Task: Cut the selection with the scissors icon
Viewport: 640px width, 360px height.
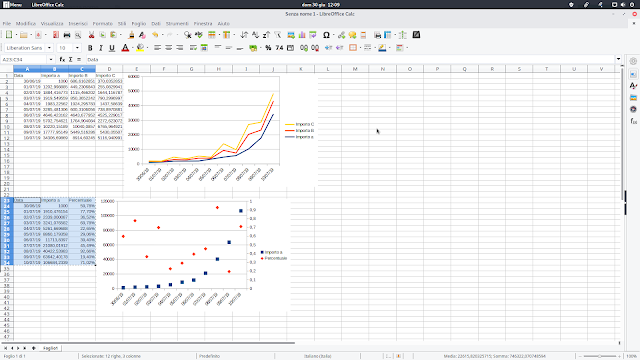Action: pyautogui.click(x=91, y=35)
